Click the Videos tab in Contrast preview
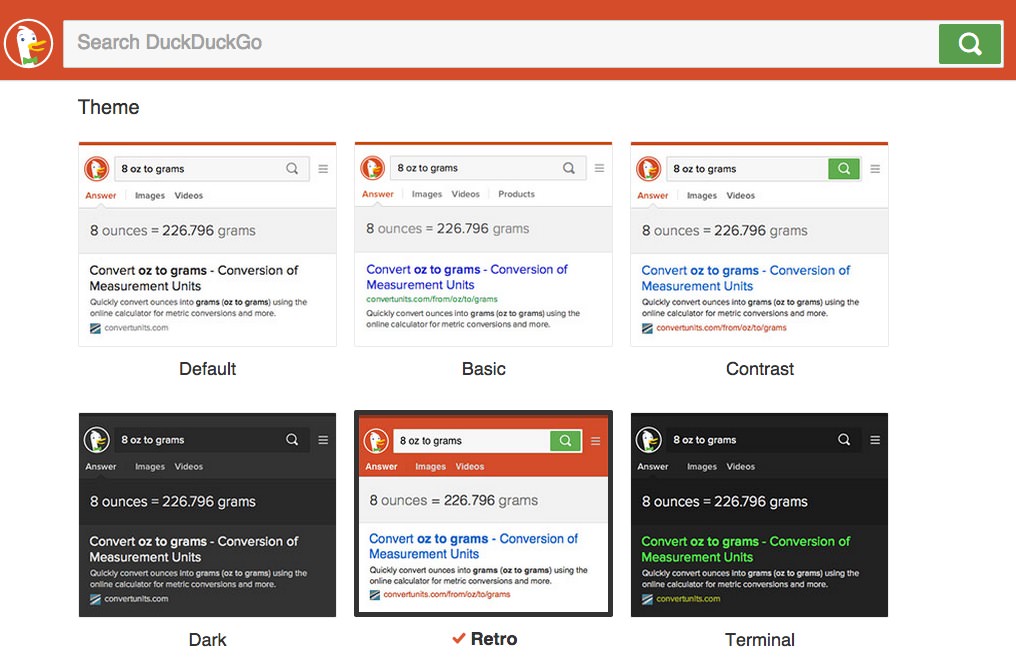Image resolution: width=1016 pixels, height=659 pixels. click(x=741, y=195)
